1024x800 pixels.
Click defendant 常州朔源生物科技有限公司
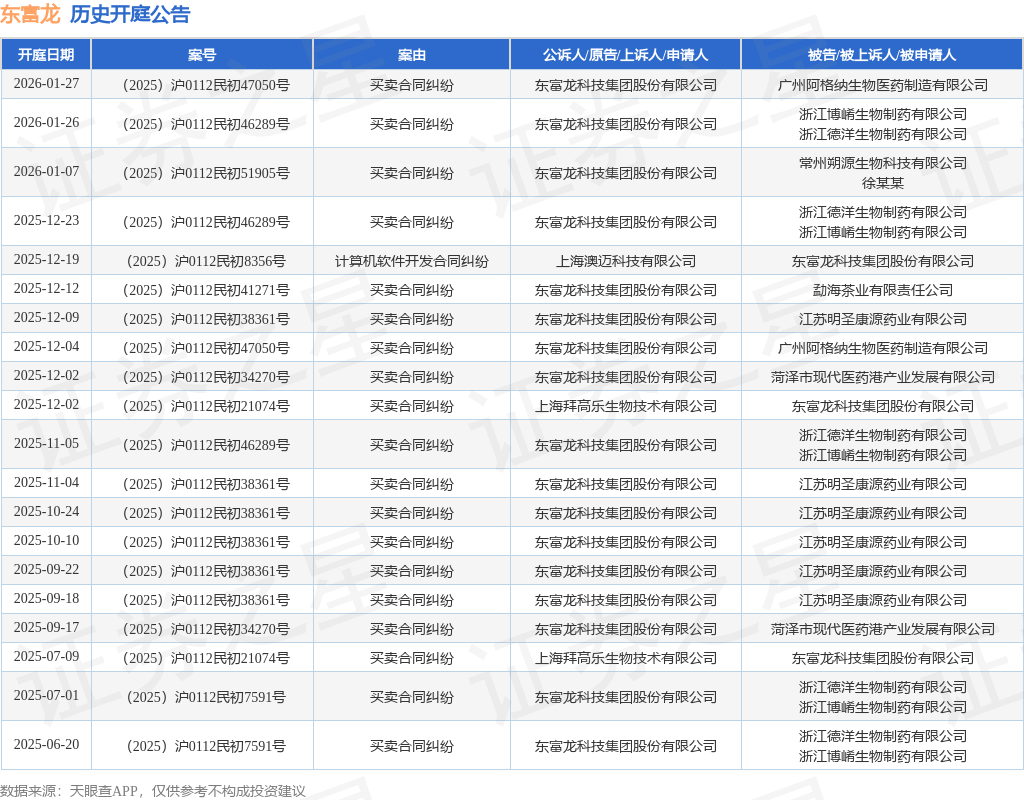click(883, 163)
